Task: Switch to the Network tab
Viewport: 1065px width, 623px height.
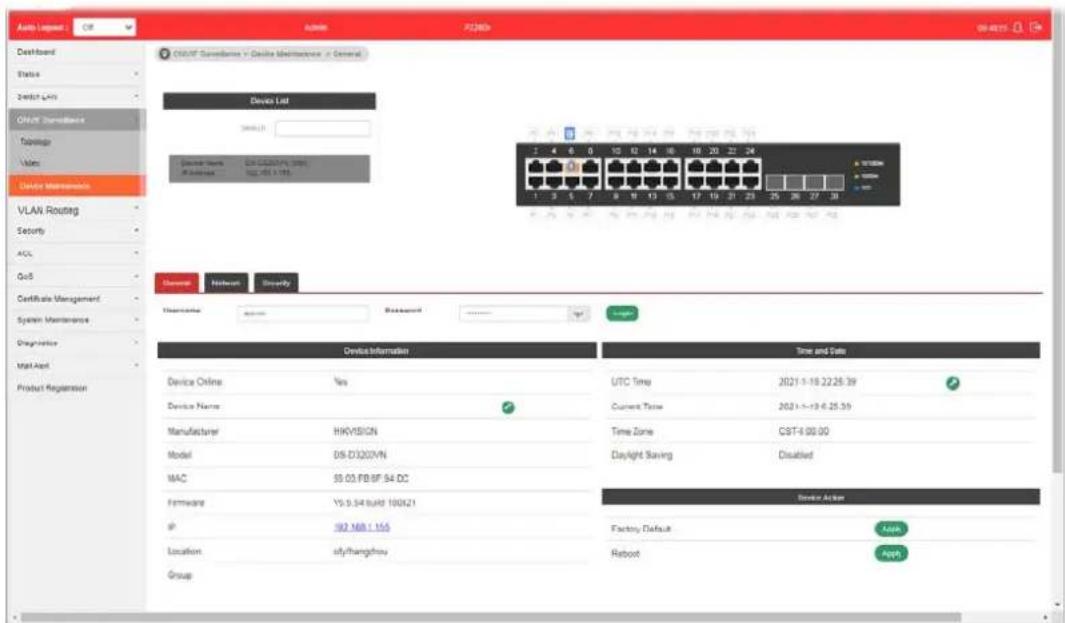Action: coord(226,283)
